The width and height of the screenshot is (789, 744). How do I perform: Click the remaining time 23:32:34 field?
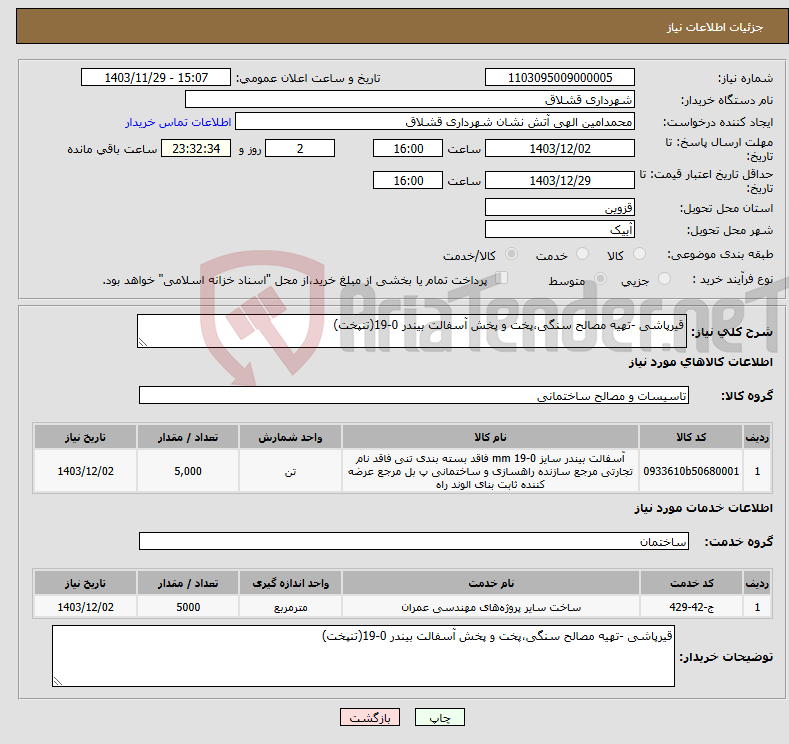coord(196,148)
